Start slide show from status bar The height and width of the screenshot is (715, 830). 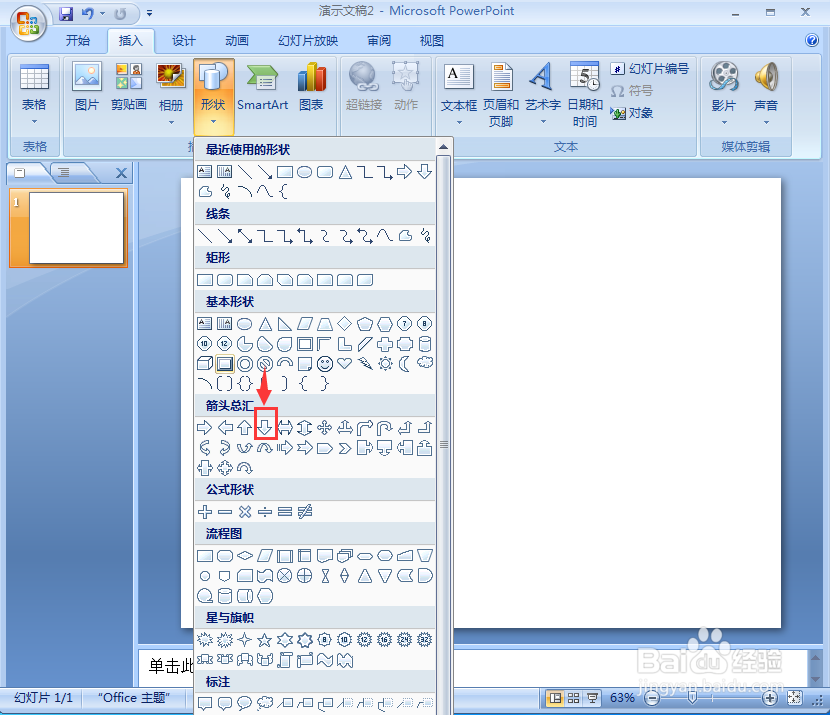click(592, 698)
